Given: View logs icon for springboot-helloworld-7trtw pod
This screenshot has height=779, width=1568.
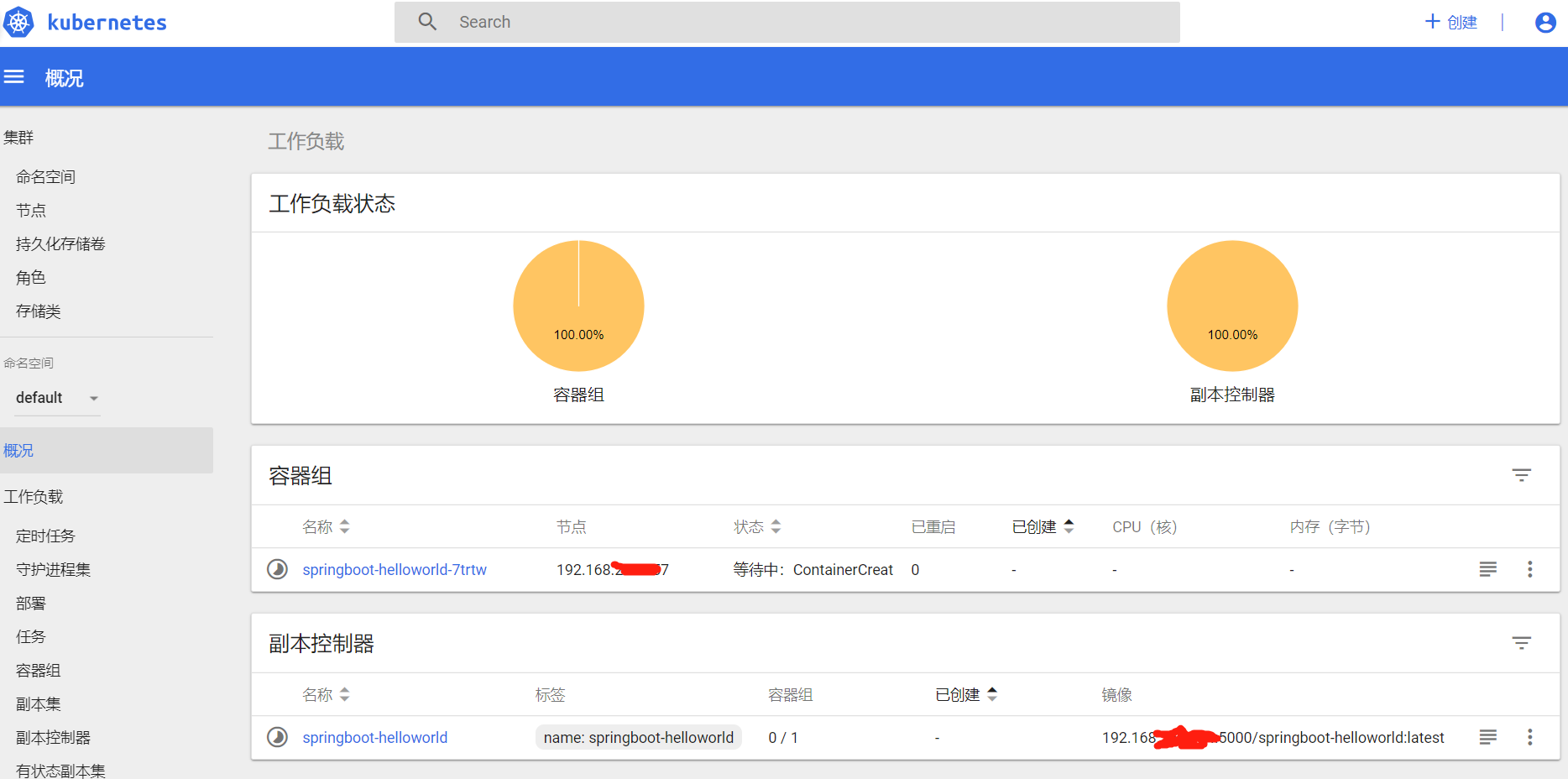Looking at the screenshot, I should pos(1487,569).
